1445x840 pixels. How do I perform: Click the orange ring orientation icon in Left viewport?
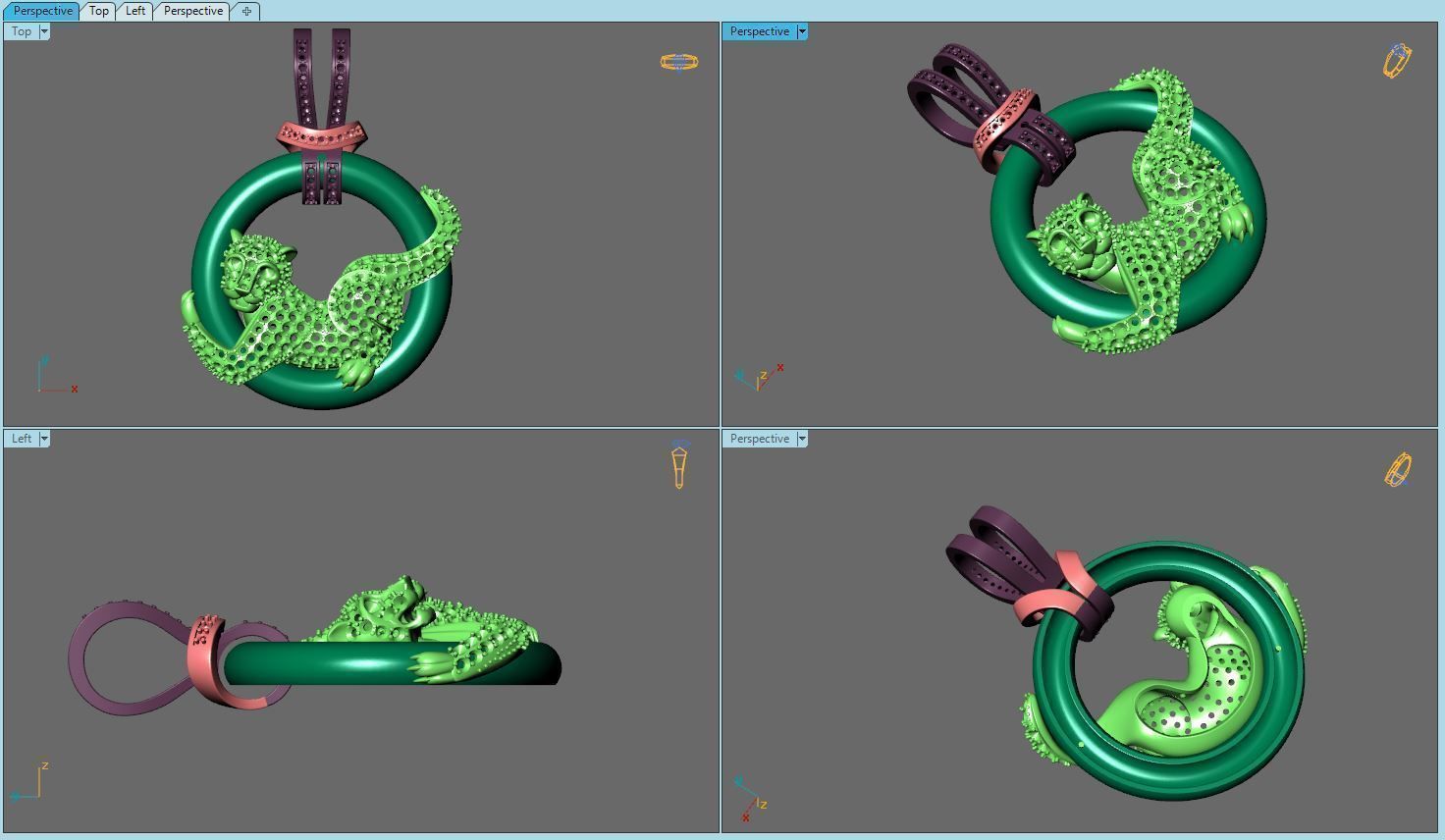coord(679,467)
